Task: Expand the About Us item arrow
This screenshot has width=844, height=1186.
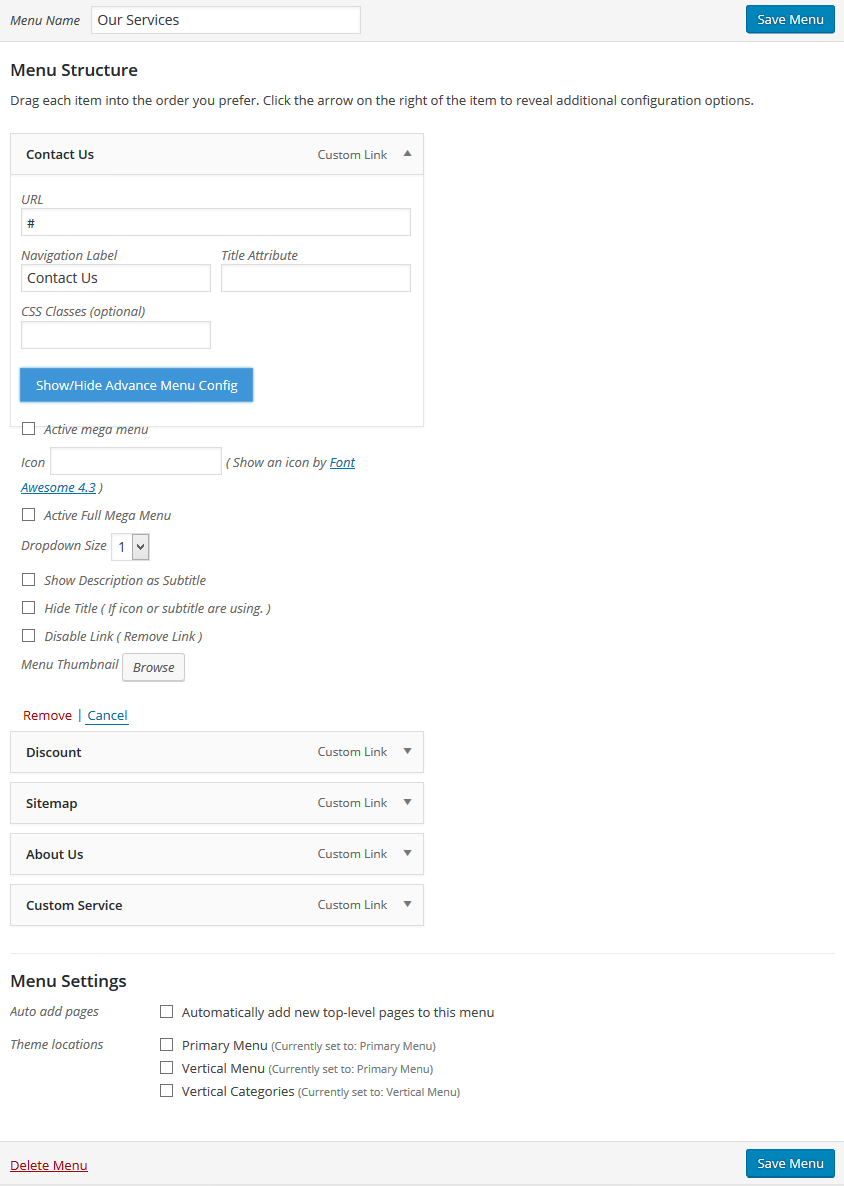Action: click(x=408, y=853)
